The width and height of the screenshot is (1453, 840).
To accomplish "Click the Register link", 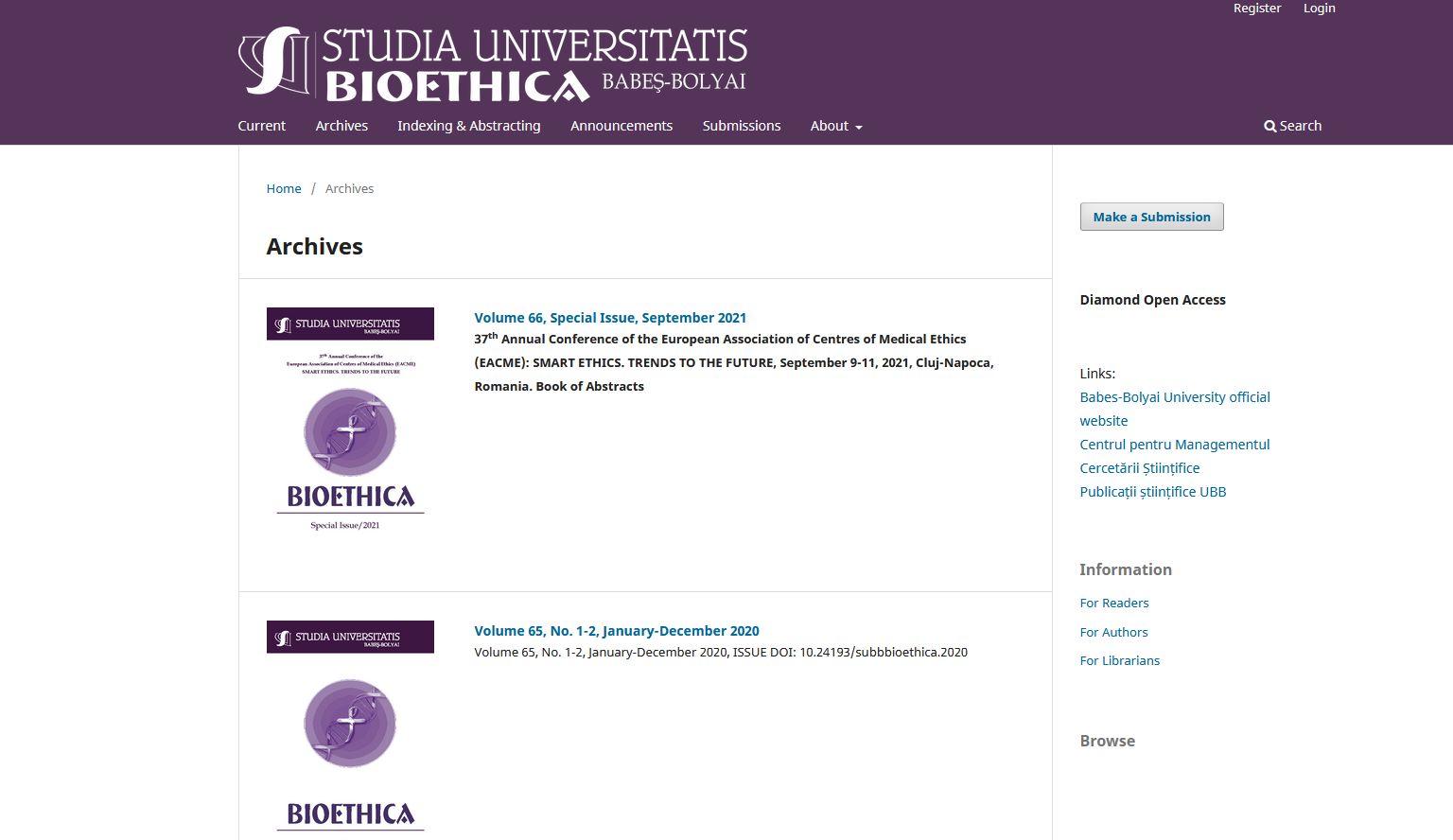I will click(1257, 9).
